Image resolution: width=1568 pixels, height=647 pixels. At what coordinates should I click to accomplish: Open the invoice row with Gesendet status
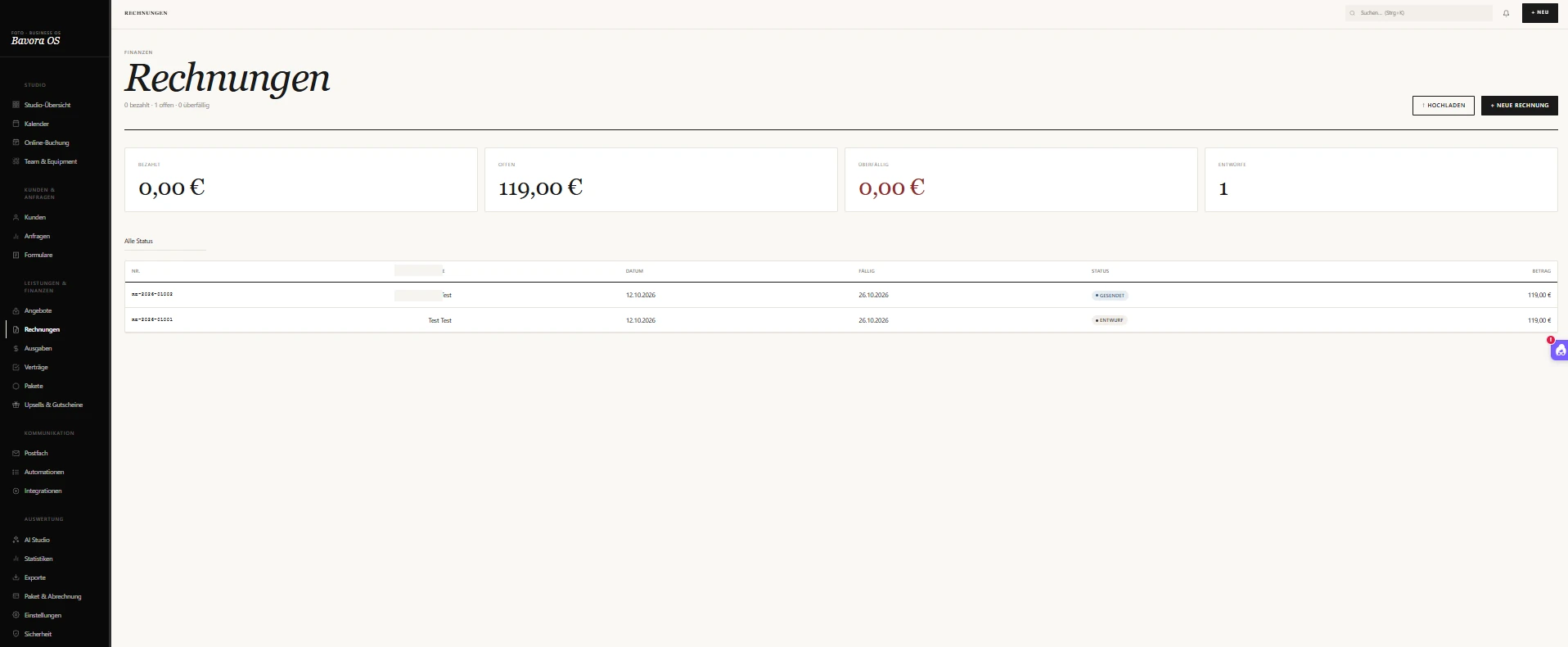[840, 295]
